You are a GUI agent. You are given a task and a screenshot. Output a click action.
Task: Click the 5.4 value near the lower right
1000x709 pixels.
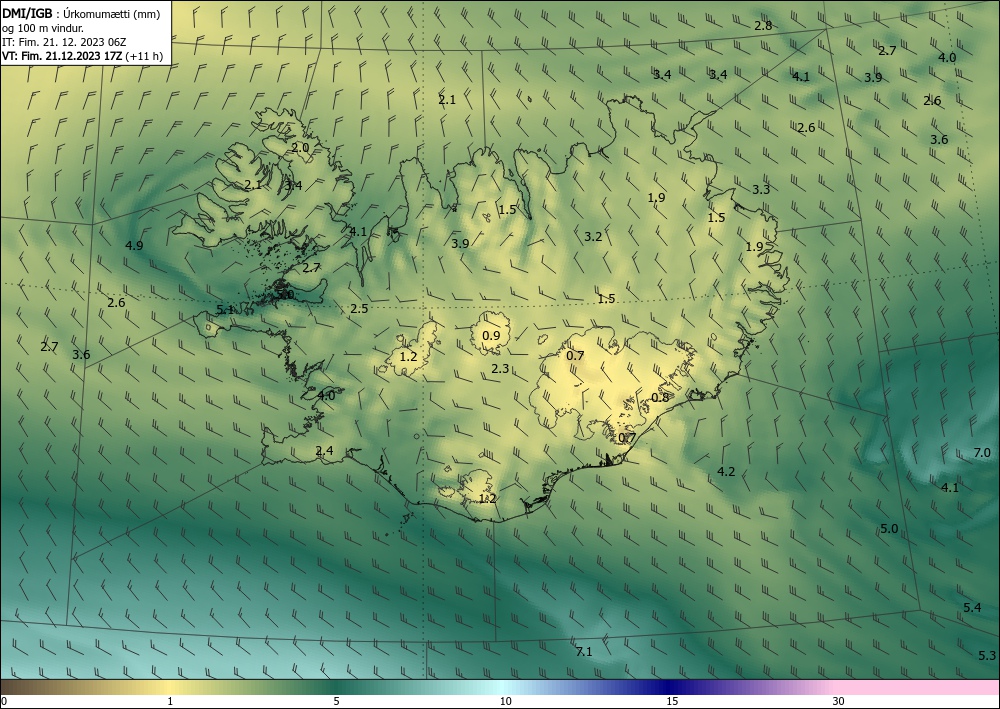[x=972, y=608]
